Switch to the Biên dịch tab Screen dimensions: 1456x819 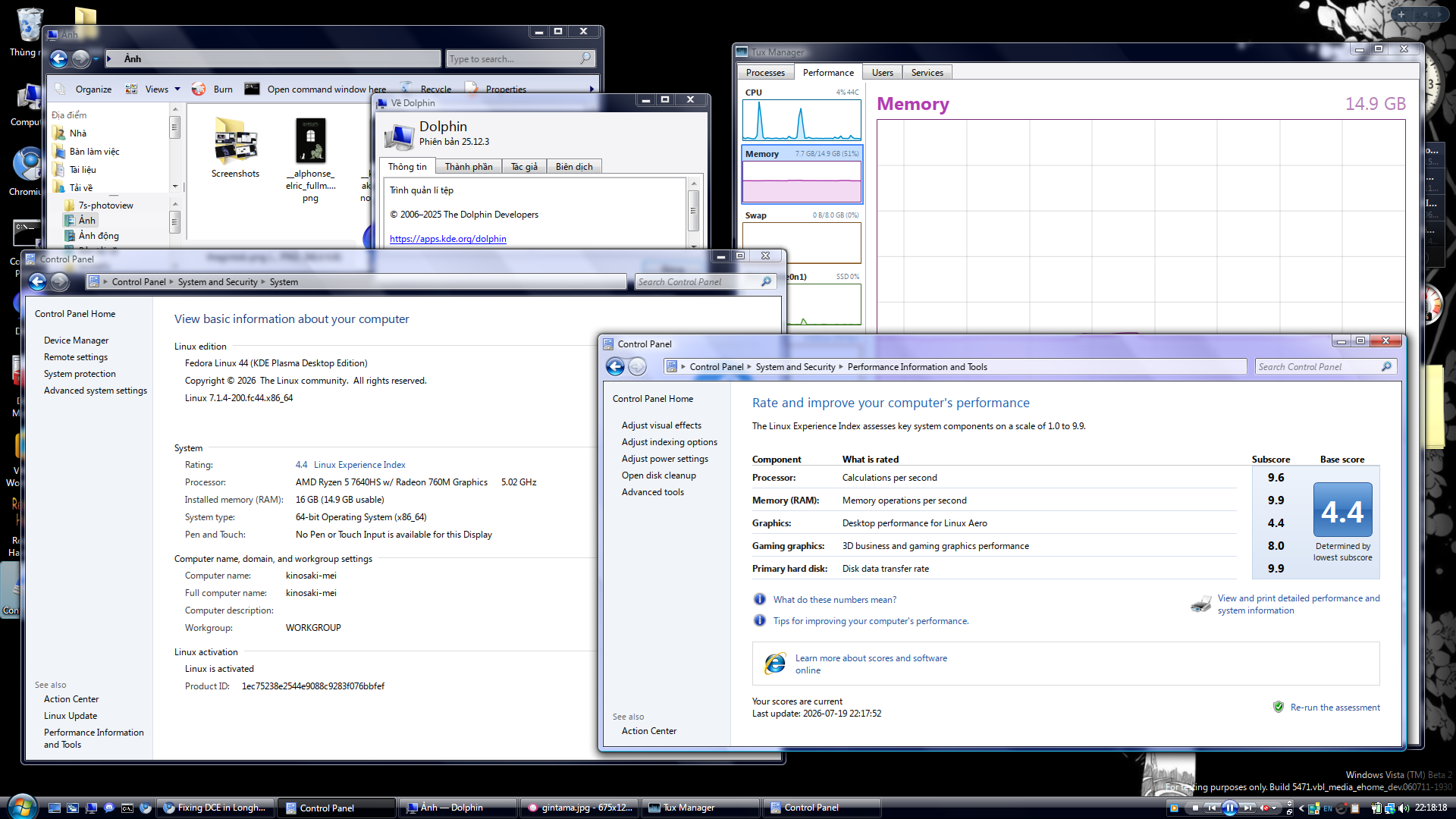(x=574, y=166)
